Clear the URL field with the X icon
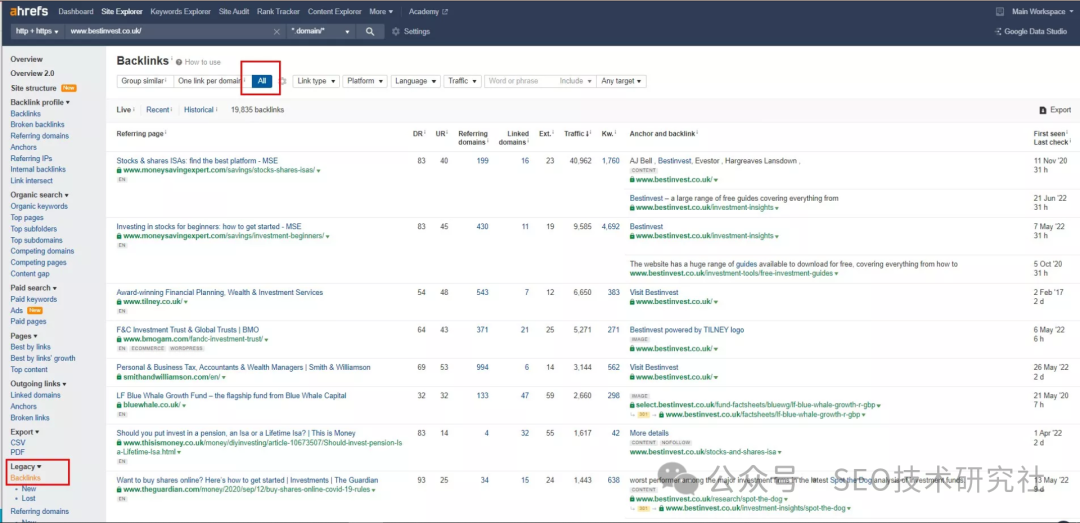1080x523 pixels. (277, 31)
